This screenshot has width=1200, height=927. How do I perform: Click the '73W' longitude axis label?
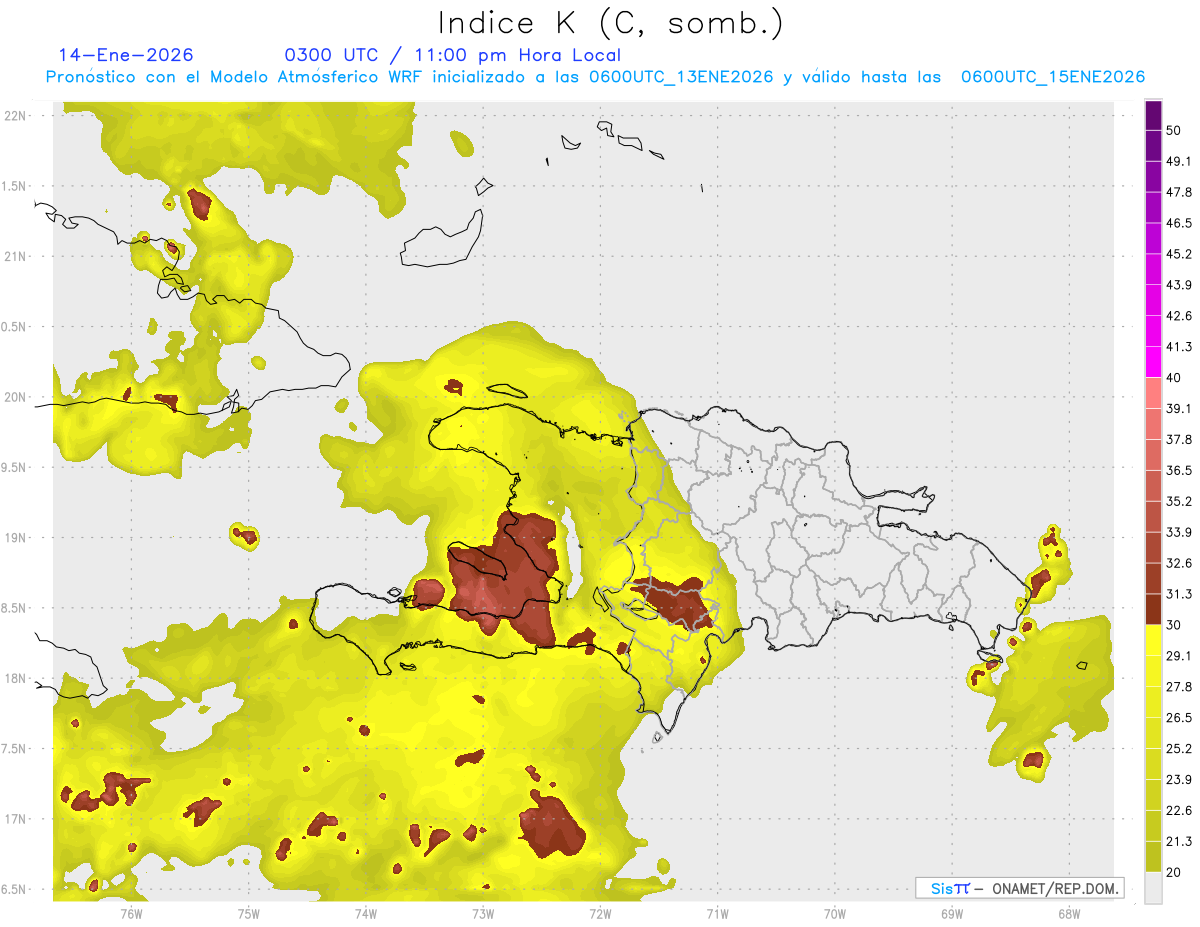(x=483, y=913)
